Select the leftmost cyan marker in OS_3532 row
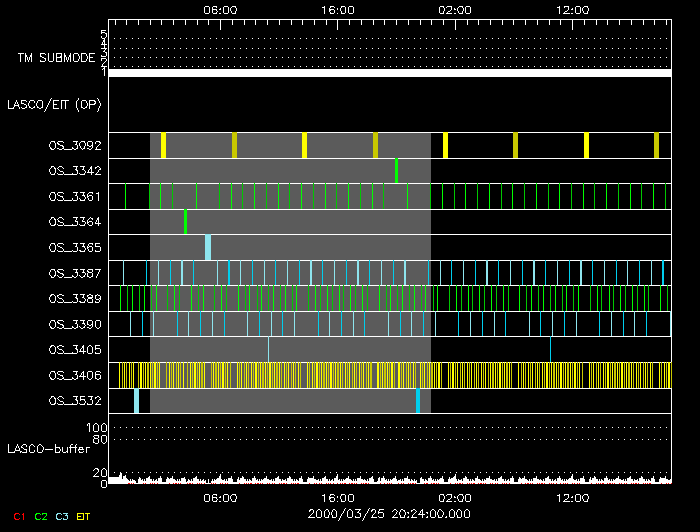This screenshot has width=700, height=532. [x=136, y=400]
